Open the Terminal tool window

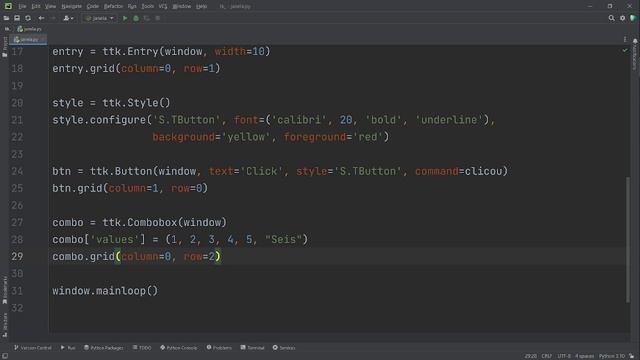click(x=252, y=348)
